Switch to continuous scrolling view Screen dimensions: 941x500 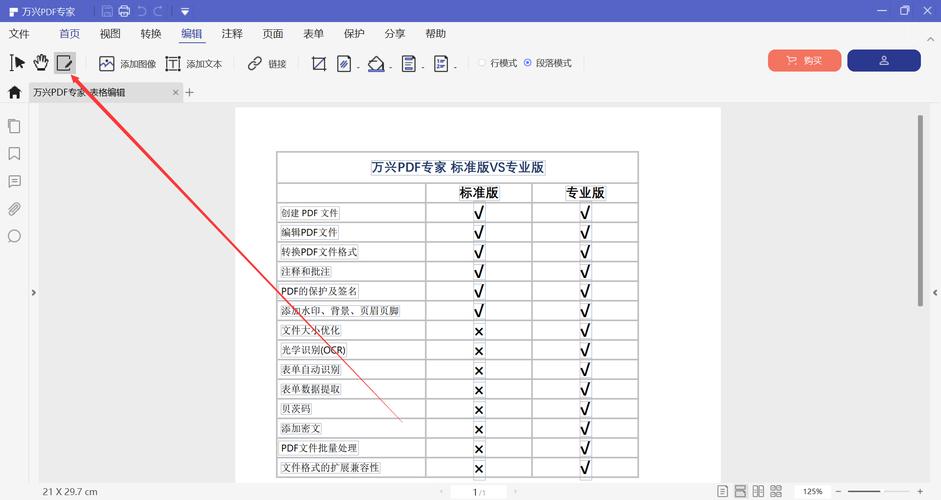741,491
